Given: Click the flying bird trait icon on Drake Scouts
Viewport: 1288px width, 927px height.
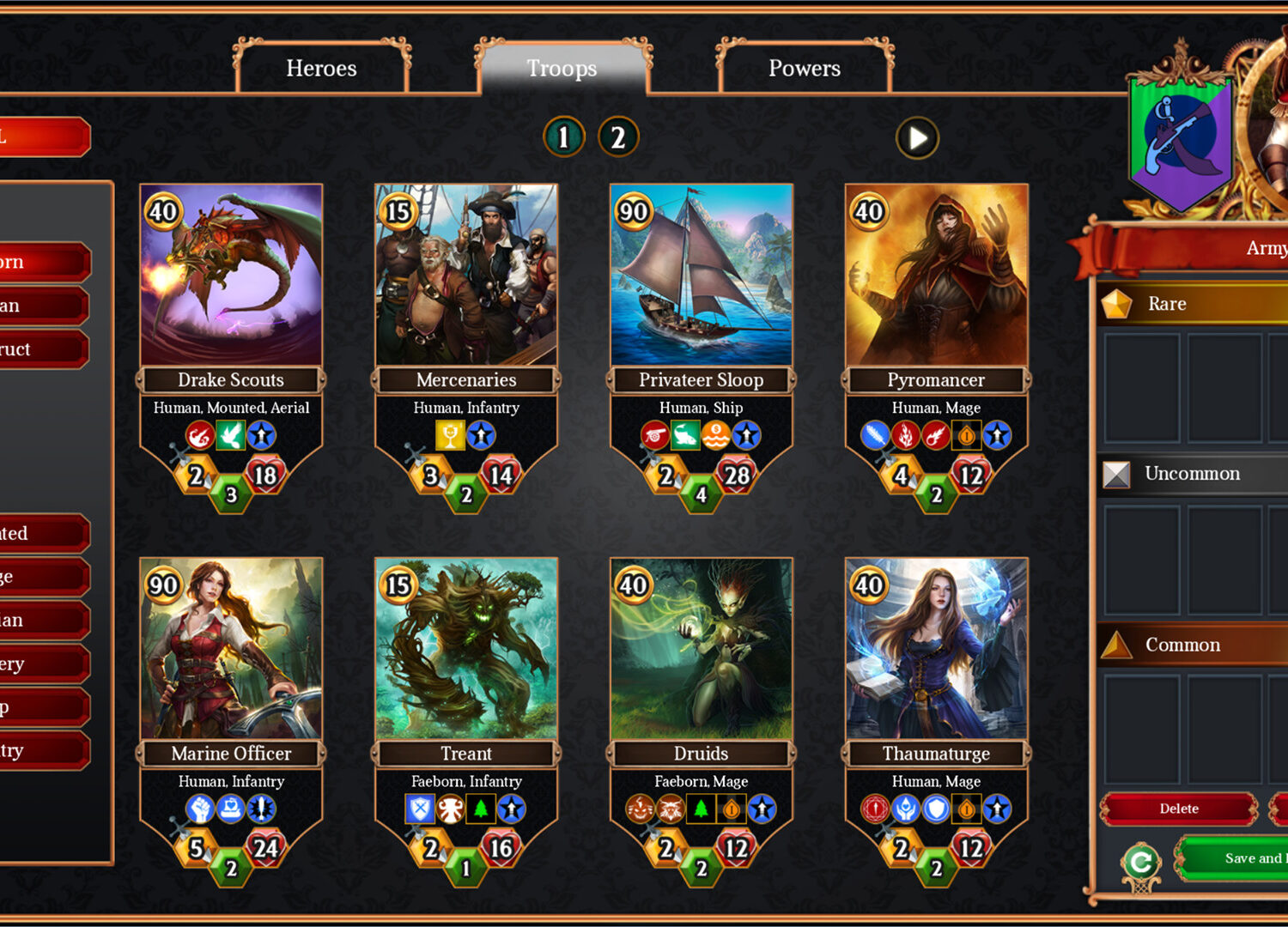Looking at the screenshot, I should (230, 436).
